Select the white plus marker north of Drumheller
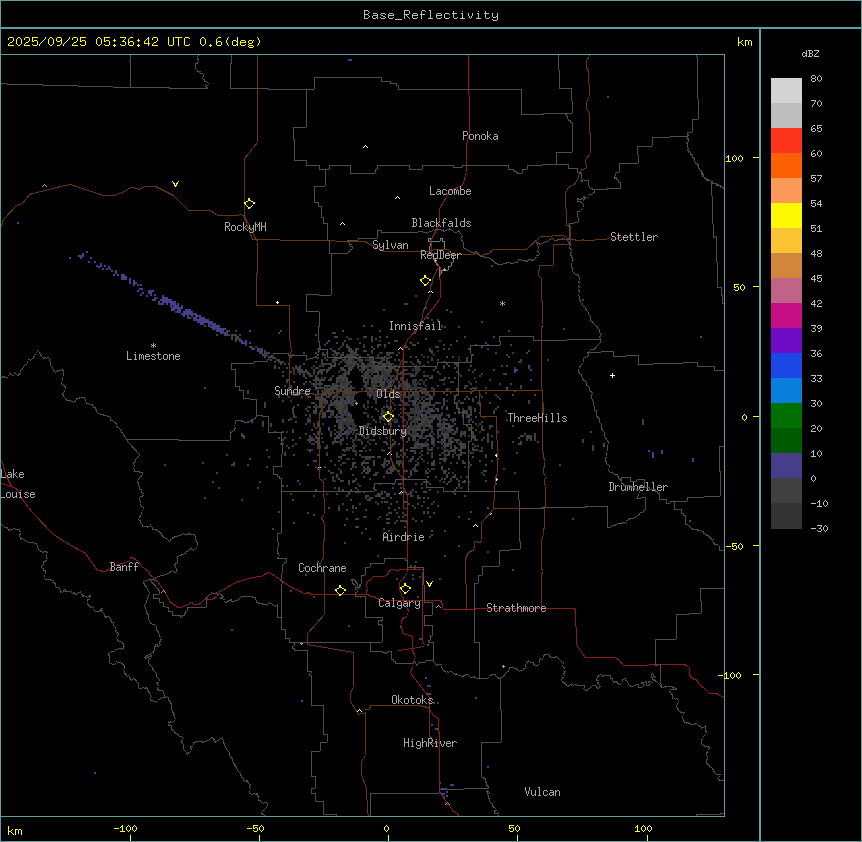The image size is (862, 842). (x=612, y=375)
